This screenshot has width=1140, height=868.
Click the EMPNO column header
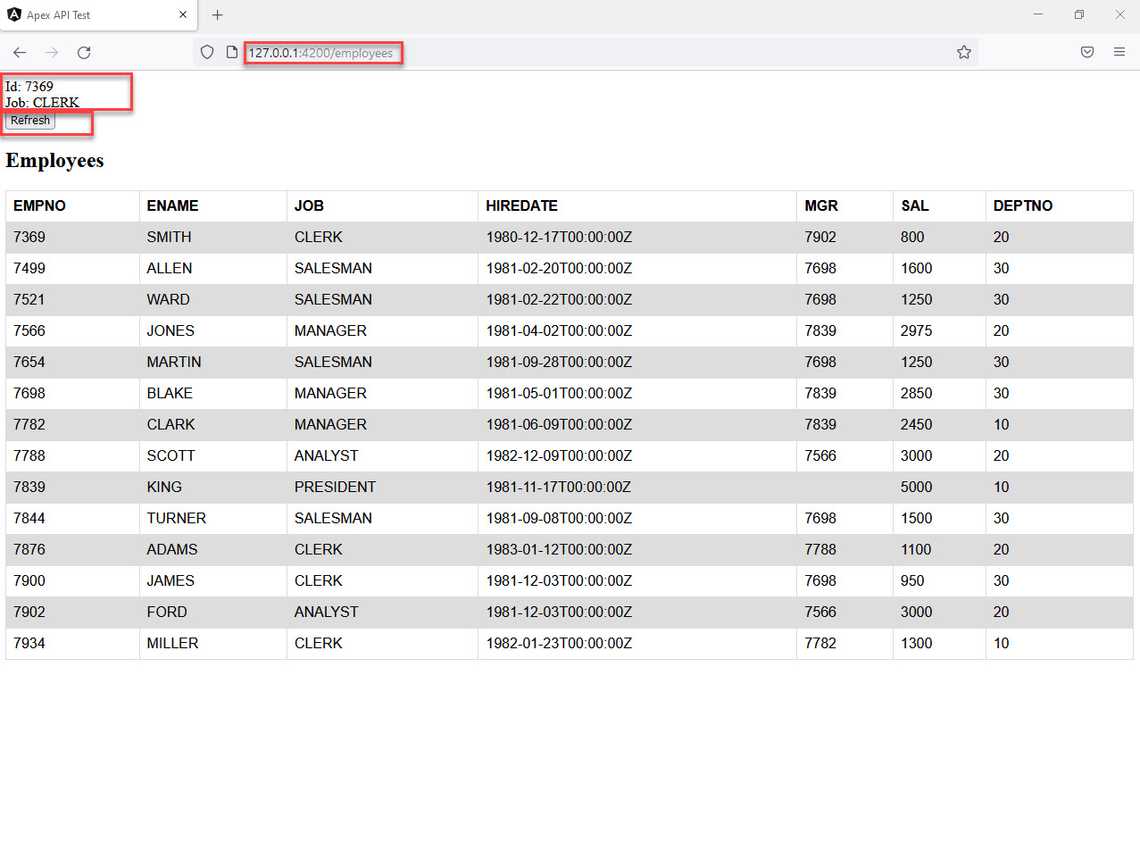(40, 206)
